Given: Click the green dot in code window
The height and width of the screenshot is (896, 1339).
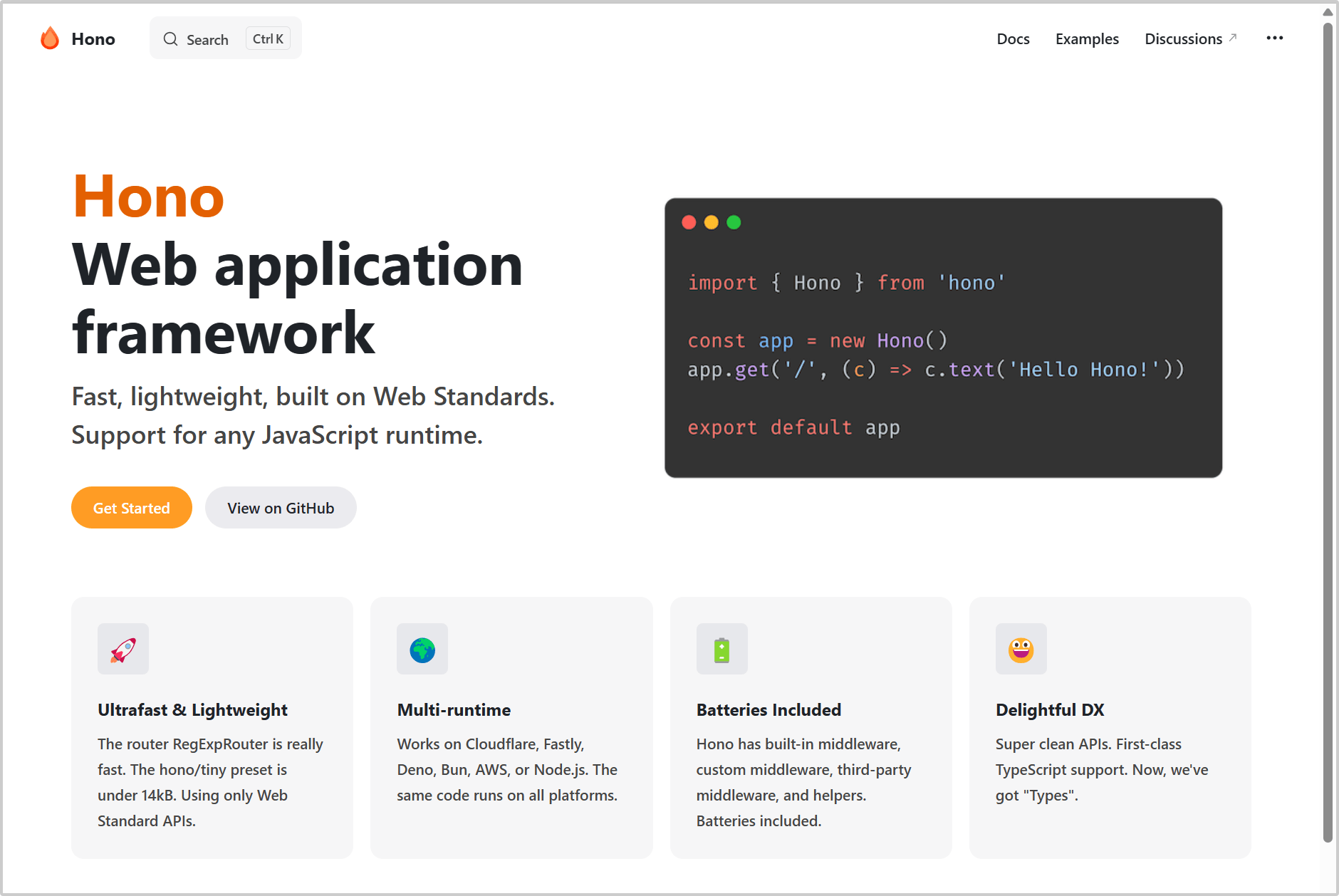Looking at the screenshot, I should (734, 222).
